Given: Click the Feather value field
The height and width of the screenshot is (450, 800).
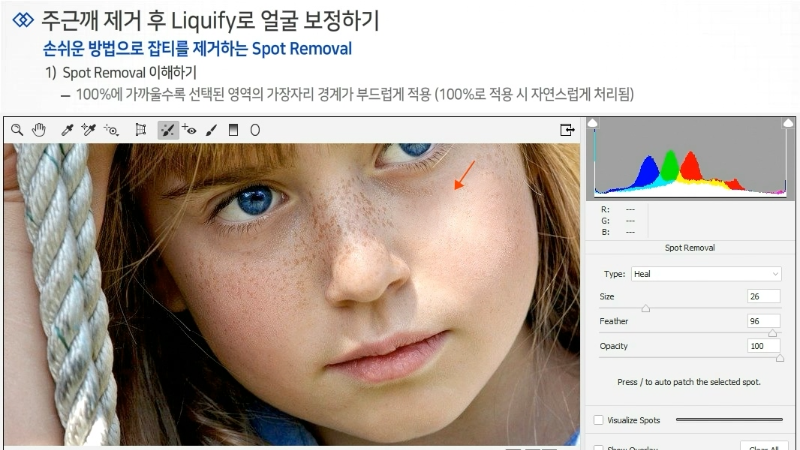Looking at the screenshot, I should click(764, 321).
